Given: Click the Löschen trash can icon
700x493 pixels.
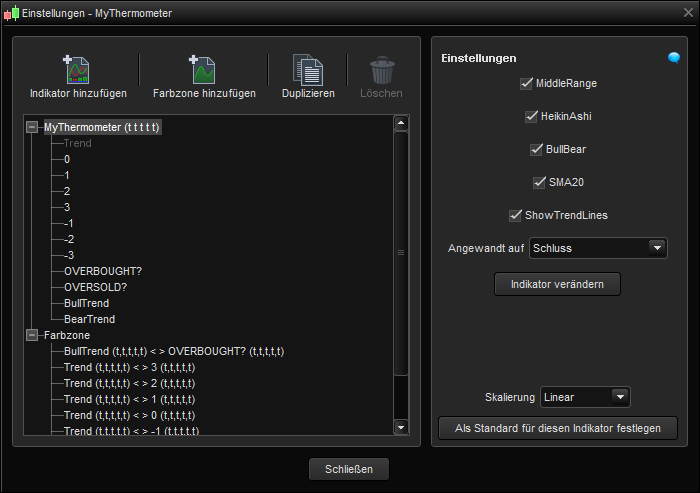Looking at the screenshot, I should 382,70.
